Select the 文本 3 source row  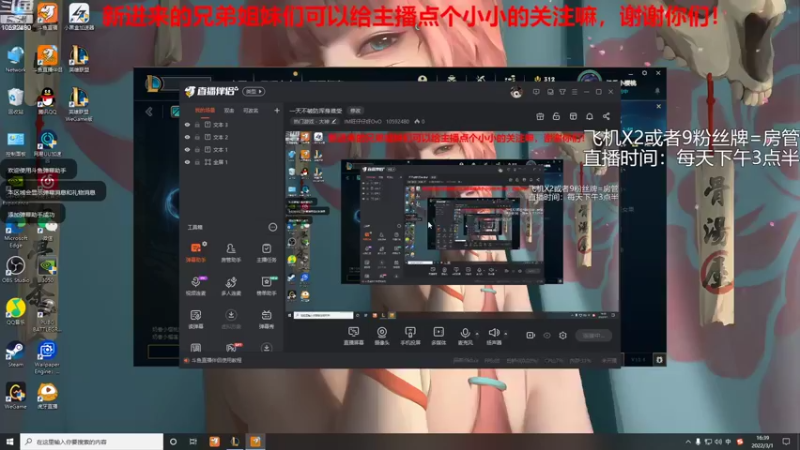click(232, 124)
